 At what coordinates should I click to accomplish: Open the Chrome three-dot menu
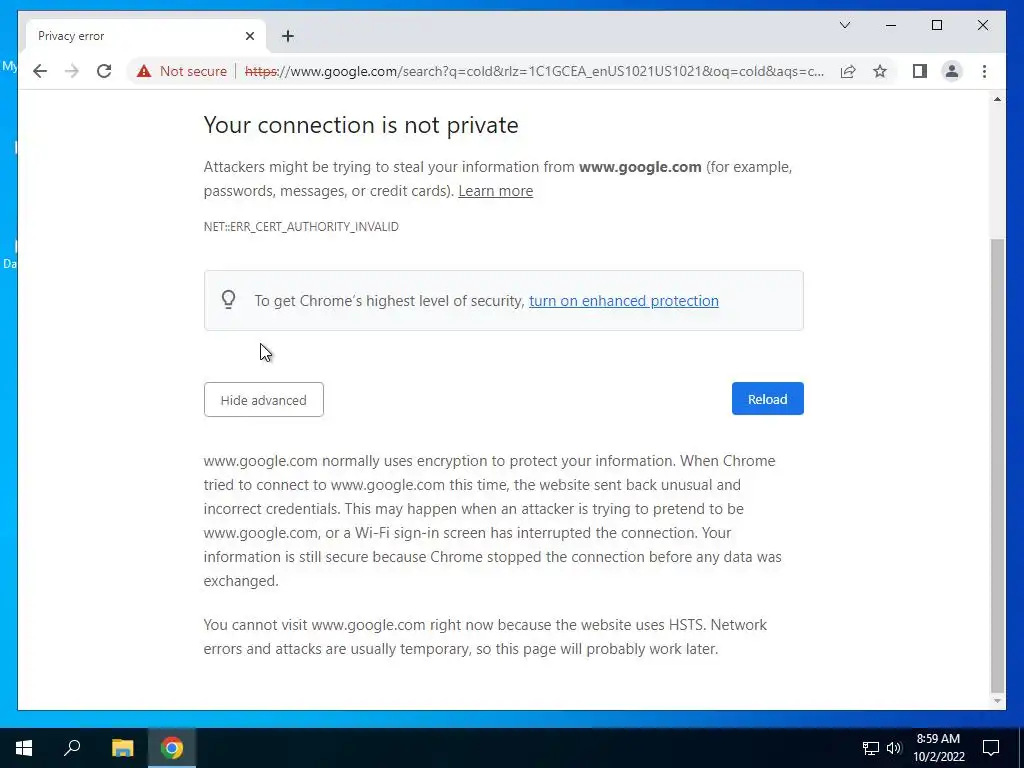click(985, 71)
